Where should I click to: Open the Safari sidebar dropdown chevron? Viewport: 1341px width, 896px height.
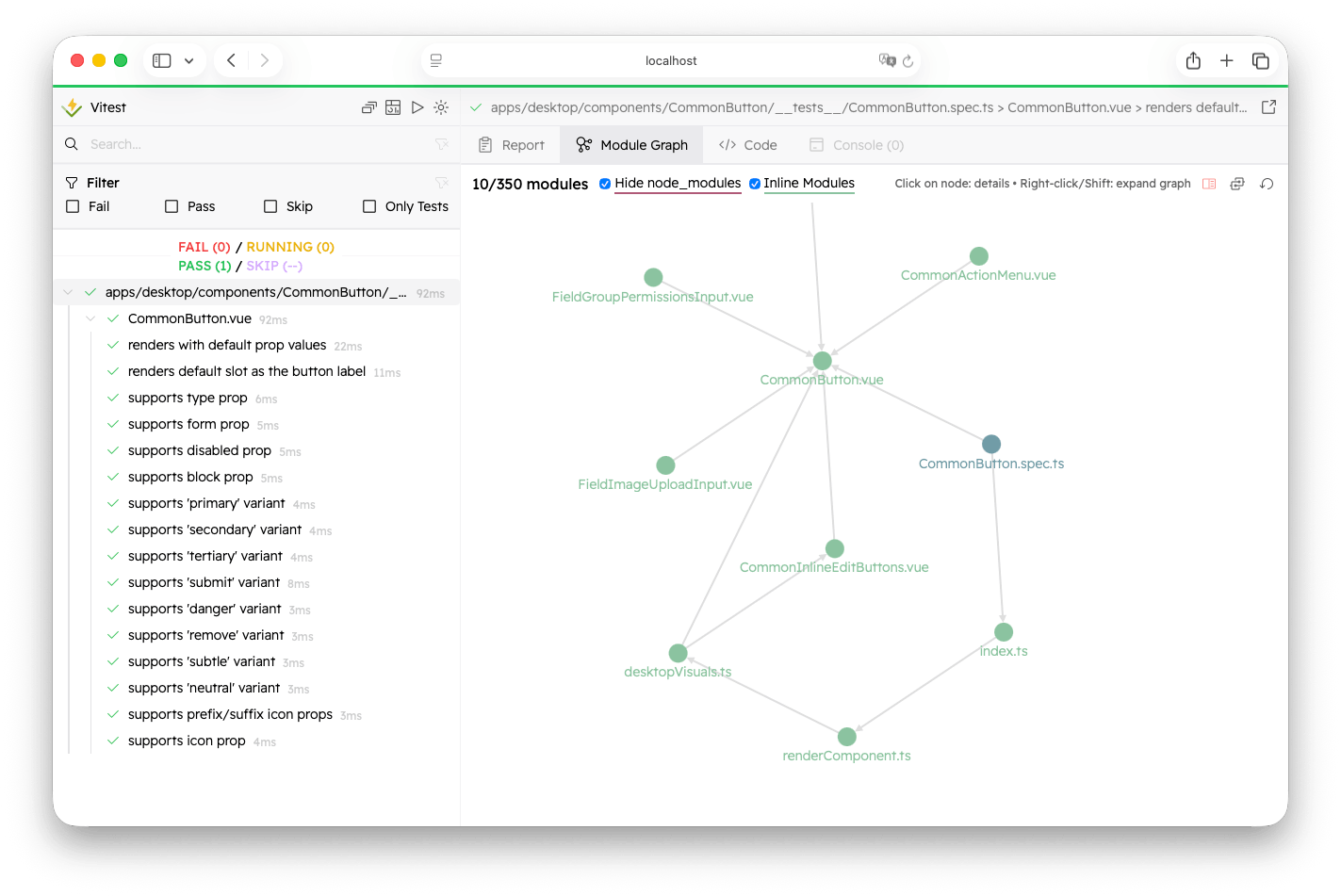188,59
